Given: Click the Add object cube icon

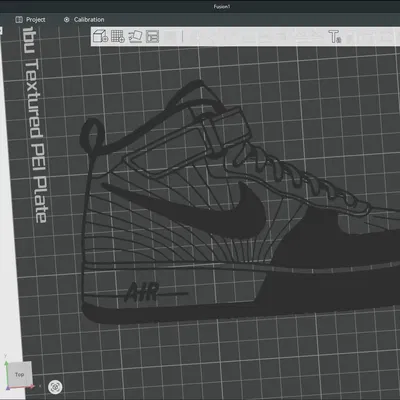Looking at the screenshot, I should click(x=100, y=36).
